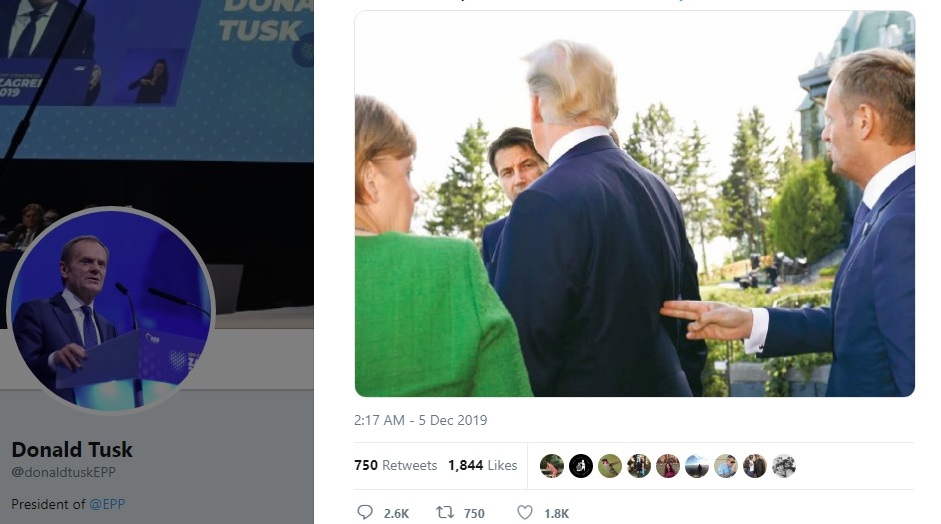
Task: Open the last liker avatar in row
Action: (x=784, y=466)
